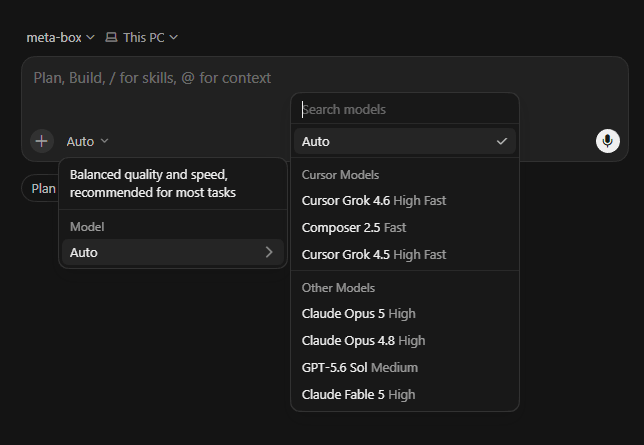
Task: Open the meta-box project dropdown
Action: pyautogui.click(x=60, y=37)
